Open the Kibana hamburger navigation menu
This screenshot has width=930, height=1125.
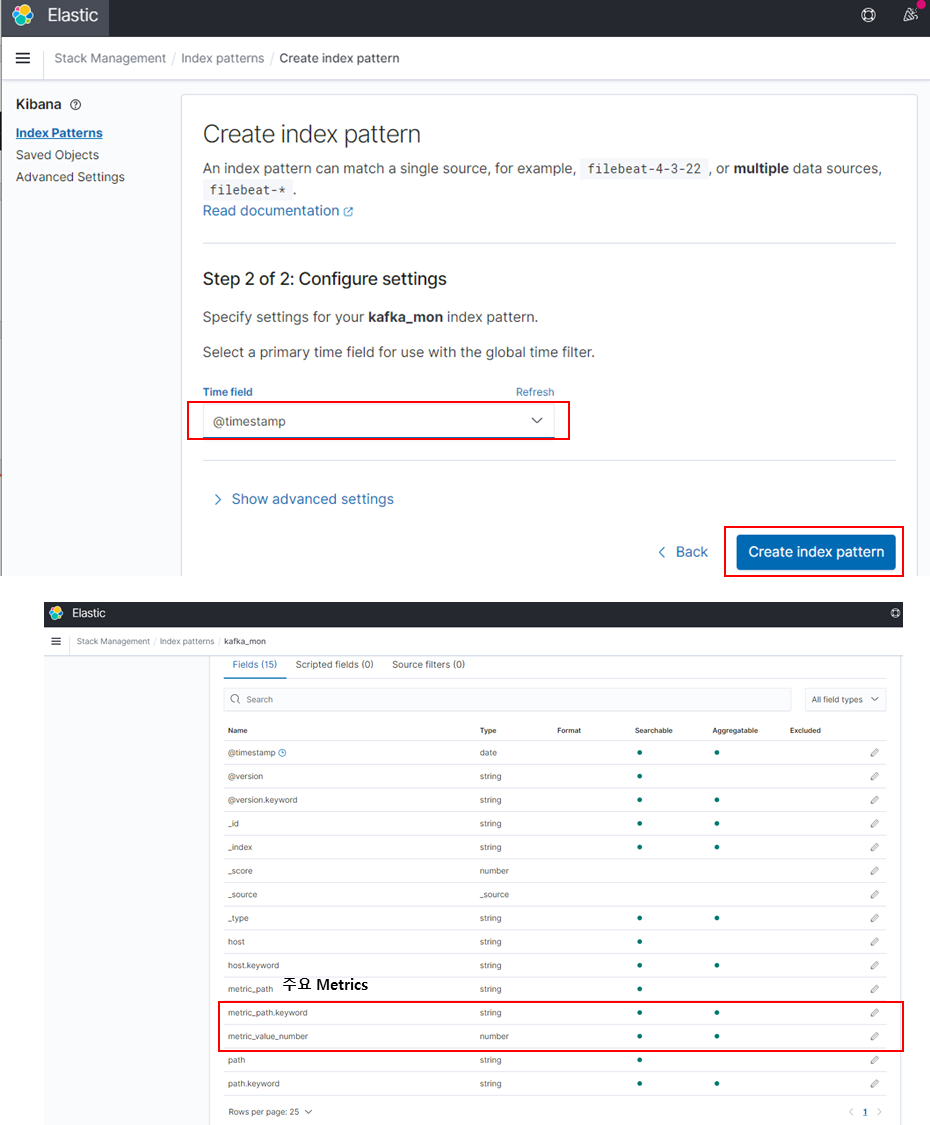point(22,58)
